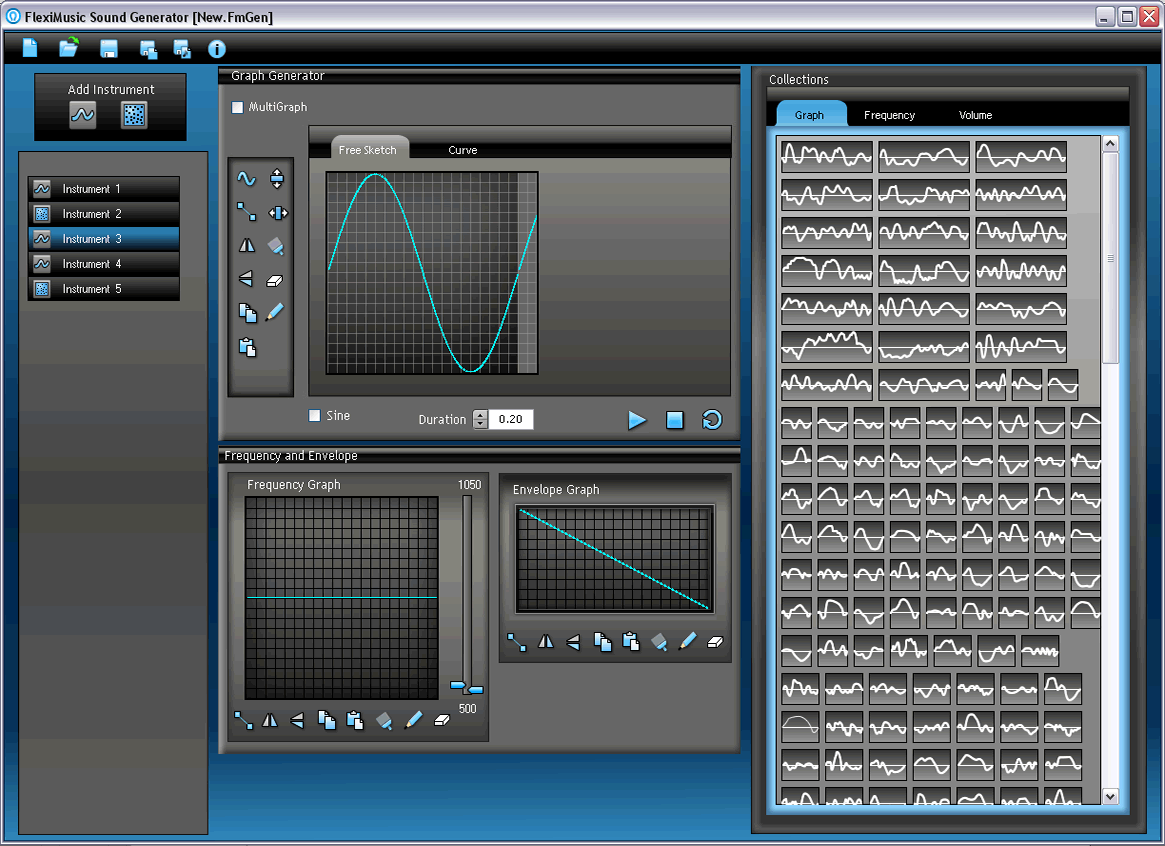Click the frequency range slider beside Frequency Graph
This screenshot has height=846, width=1165.
coord(467,688)
